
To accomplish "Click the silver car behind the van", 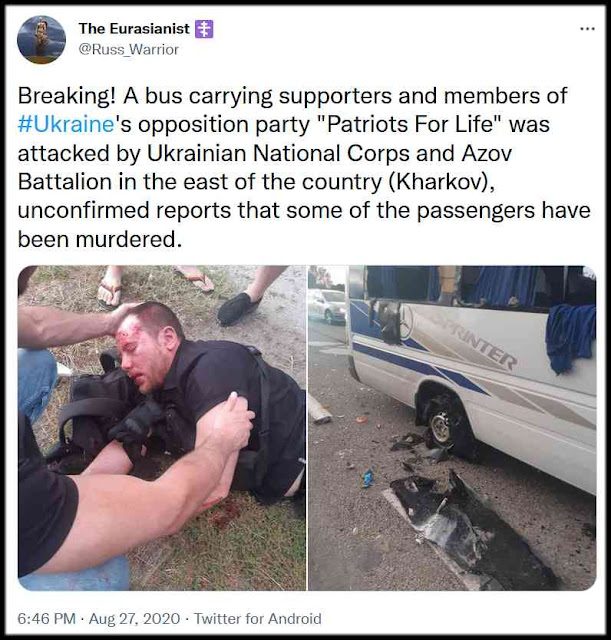I will [x=327, y=305].
